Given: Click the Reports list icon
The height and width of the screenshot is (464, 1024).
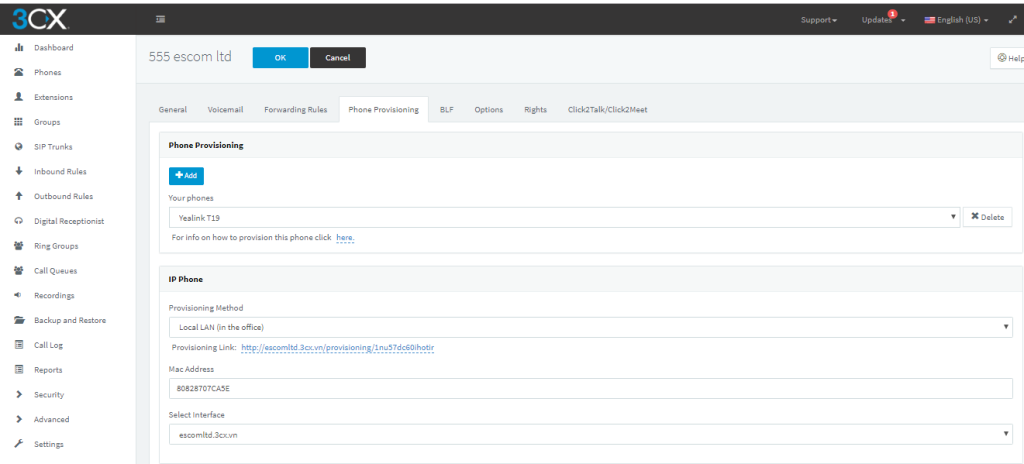Looking at the screenshot, I should [x=19, y=370].
